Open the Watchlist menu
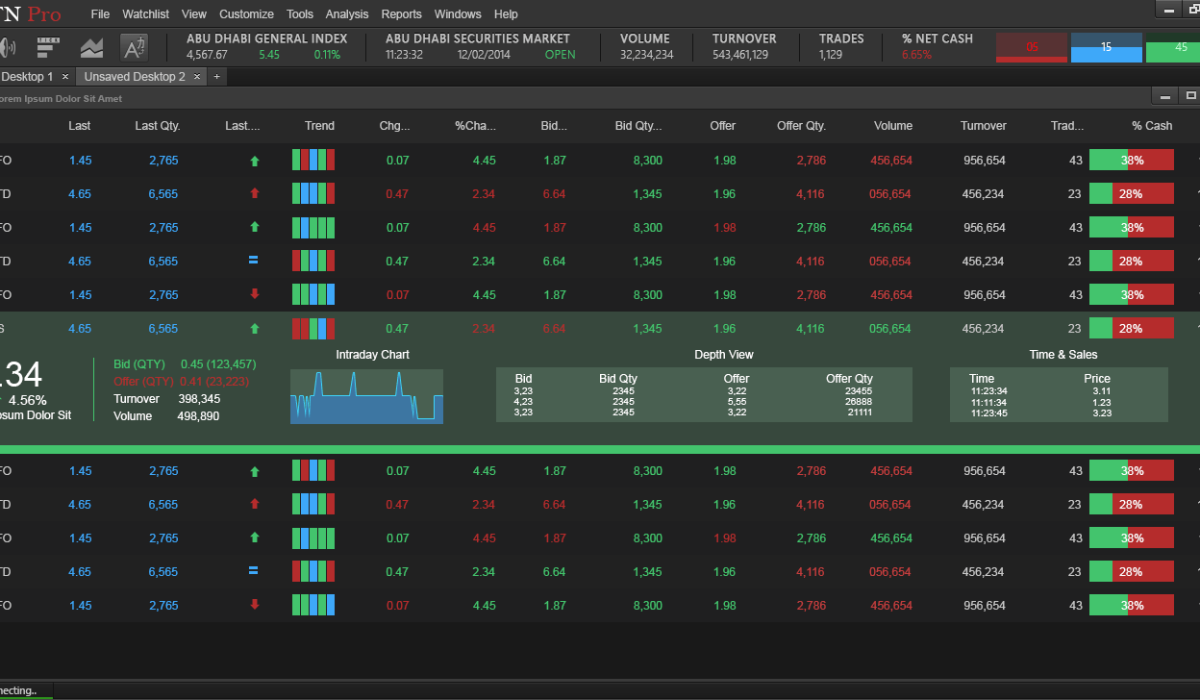This screenshot has width=1200, height=700. 146,14
